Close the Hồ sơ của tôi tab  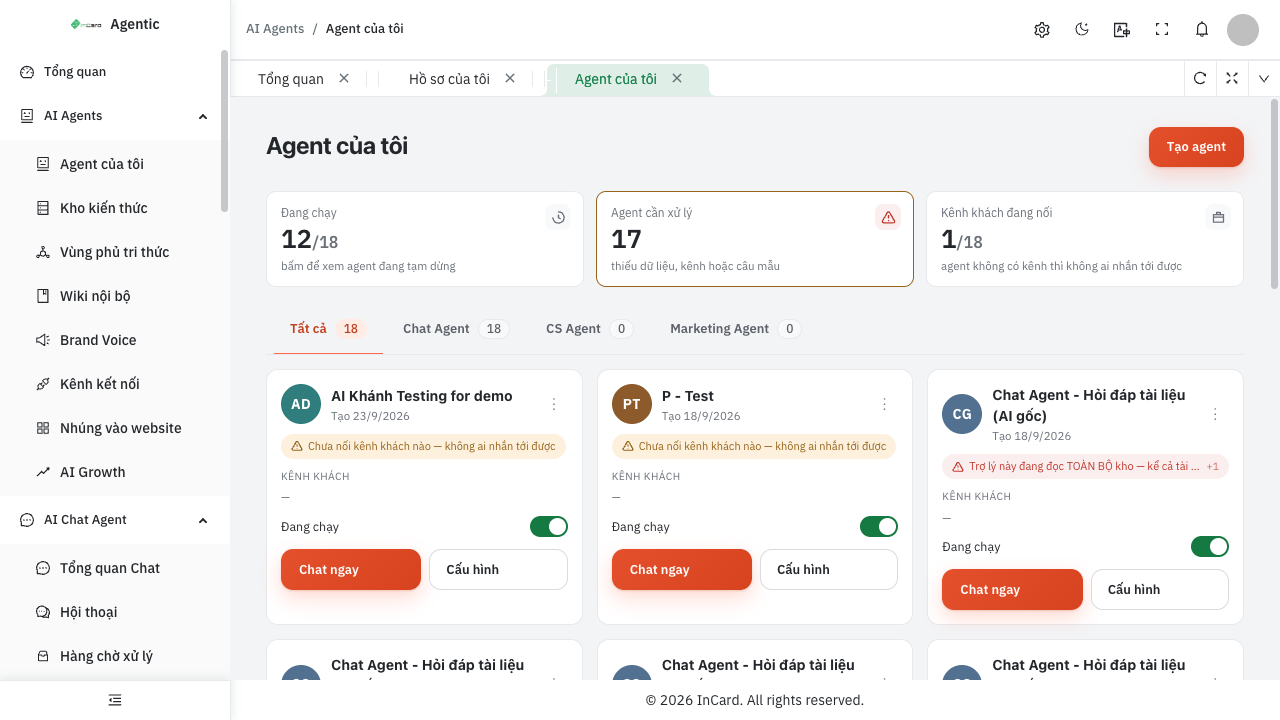(x=510, y=78)
